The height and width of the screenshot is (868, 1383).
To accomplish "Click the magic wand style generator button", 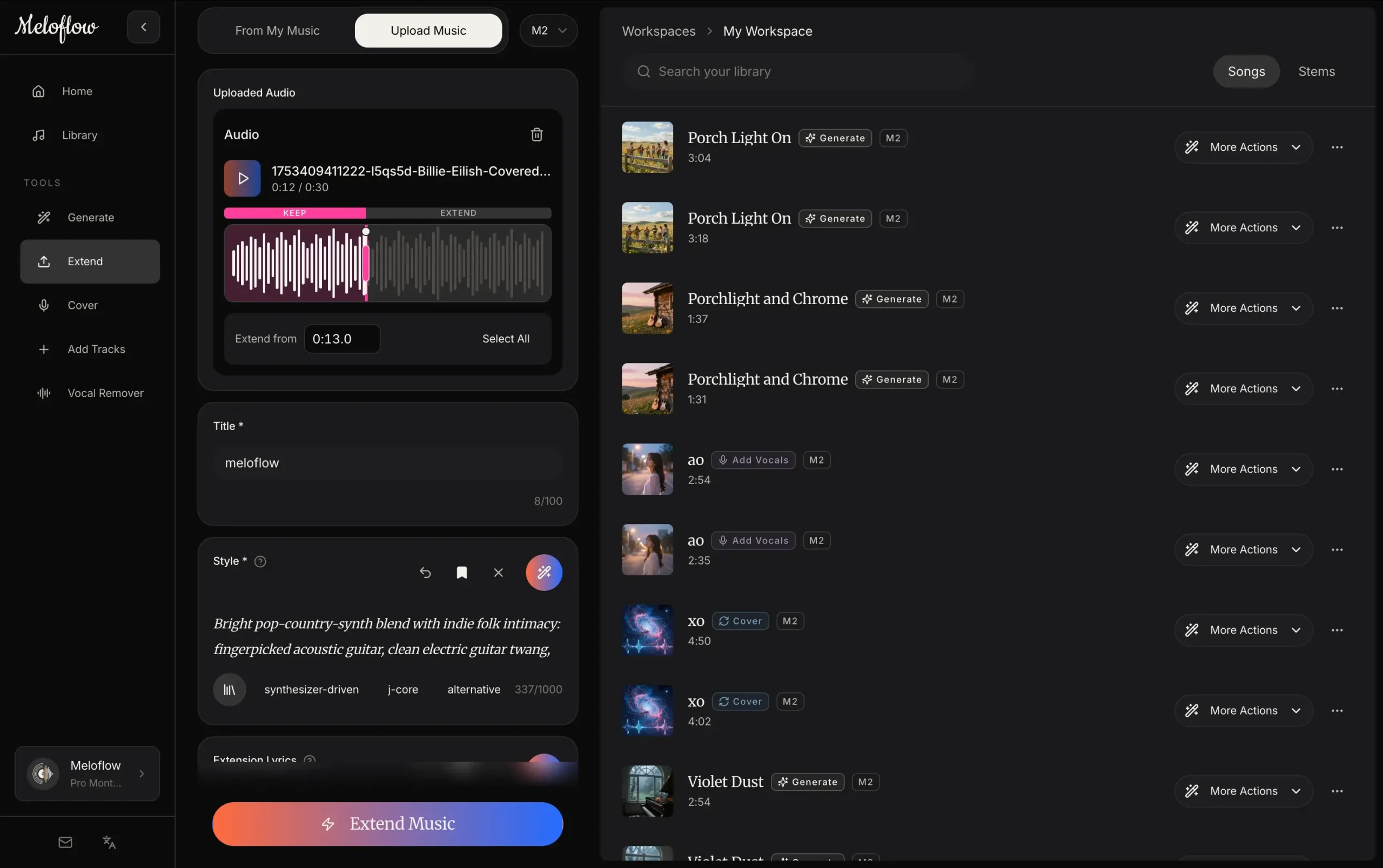I will click(x=543, y=573).
